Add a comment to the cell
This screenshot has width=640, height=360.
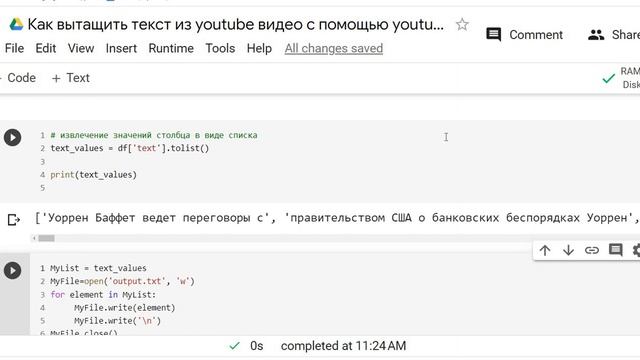click(615, 250)
